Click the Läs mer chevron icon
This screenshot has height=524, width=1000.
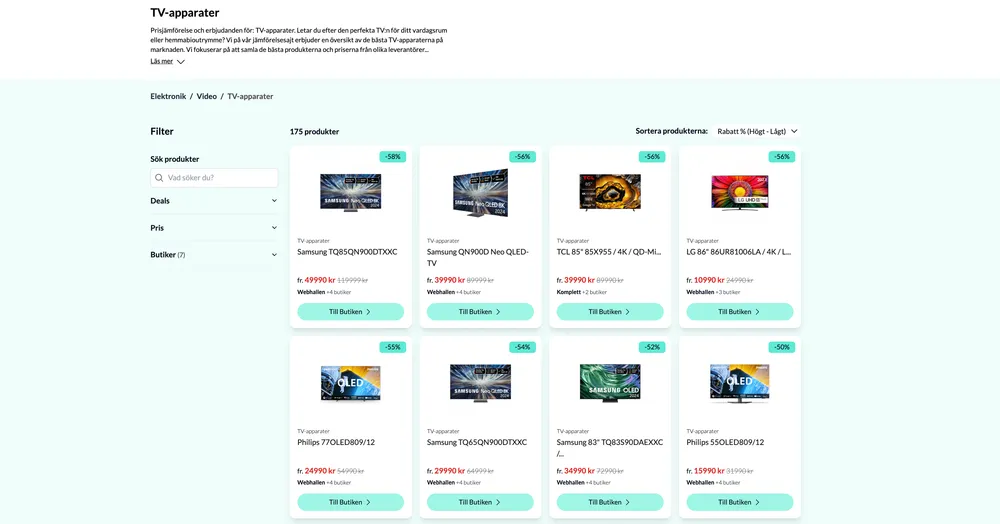pyautogui.click(x=180, y=62)
